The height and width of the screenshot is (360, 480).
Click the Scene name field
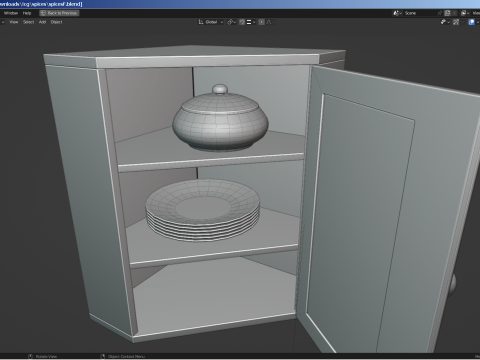(419, 13)
